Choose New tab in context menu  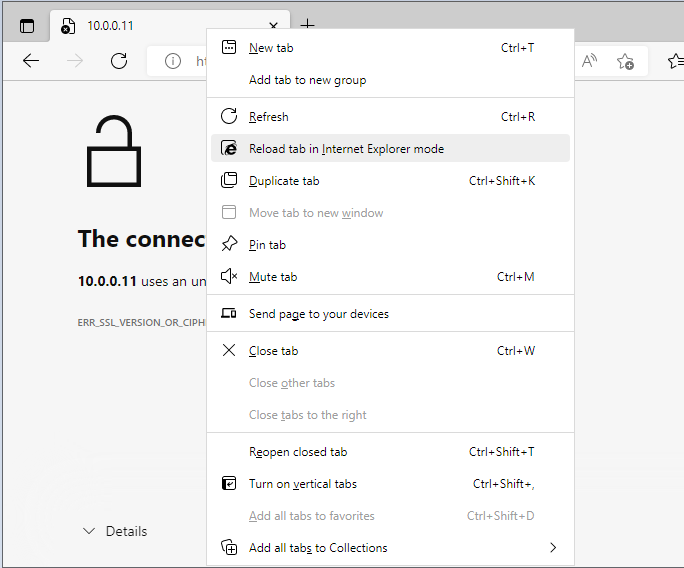(271, 48)
